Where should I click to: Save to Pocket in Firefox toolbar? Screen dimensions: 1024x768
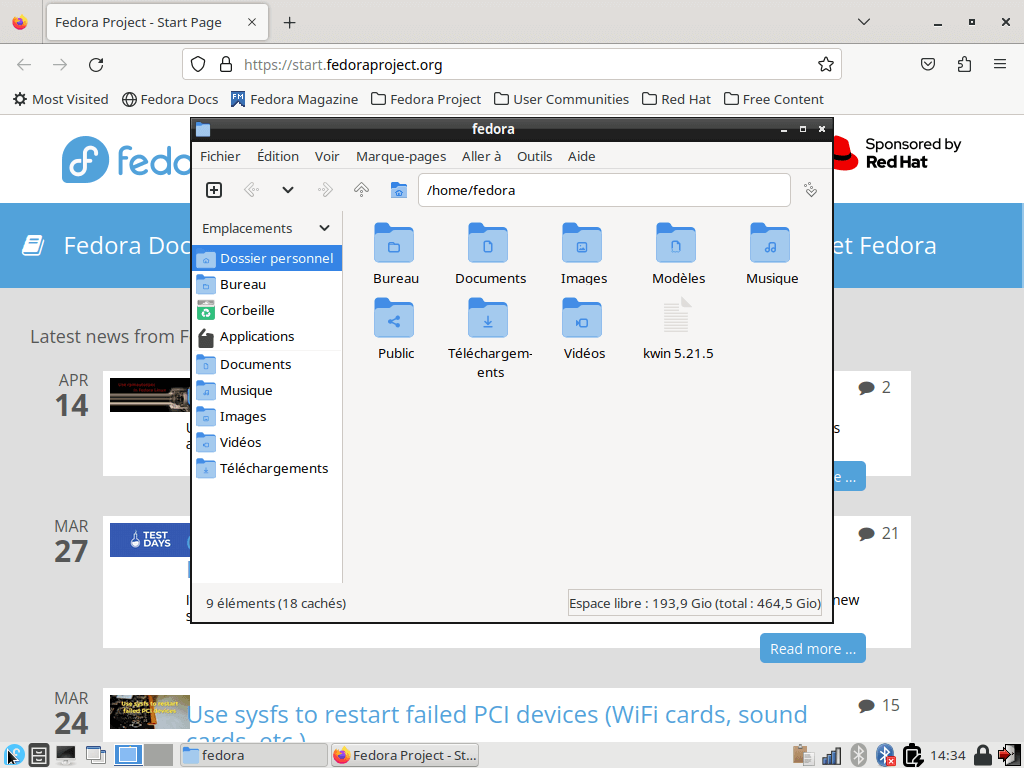tap(928, 64)
